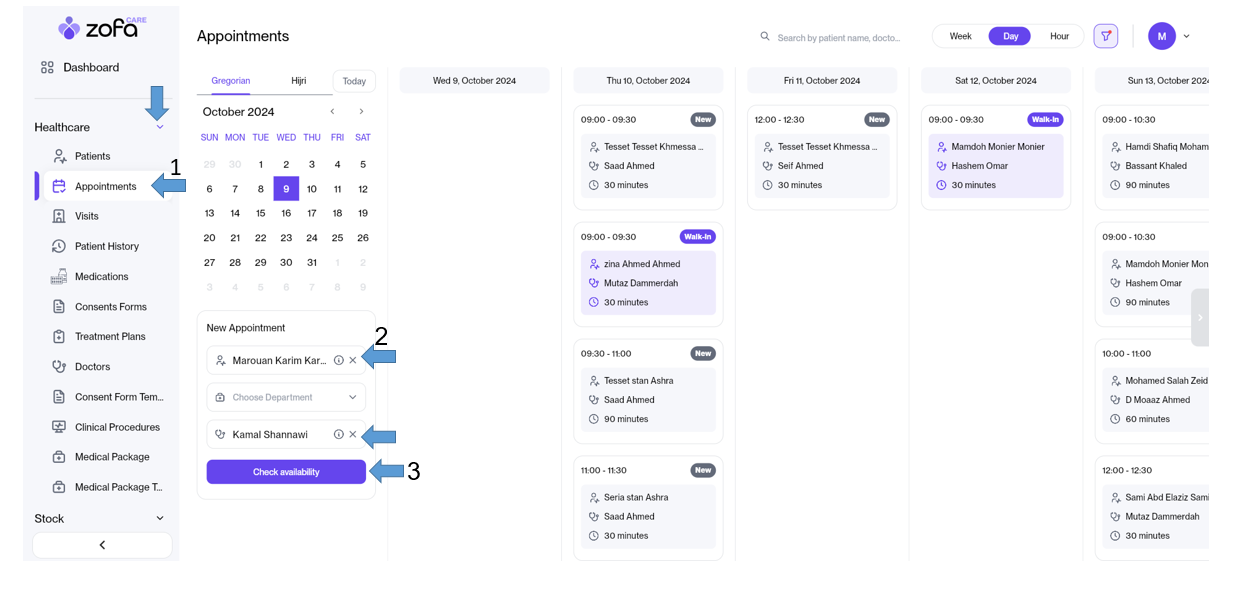Image resolution: width=1237 pixels, height=605 pixels.
Task: Switch to the Hijri calendar tab
Action: click(x=298, y=81)
